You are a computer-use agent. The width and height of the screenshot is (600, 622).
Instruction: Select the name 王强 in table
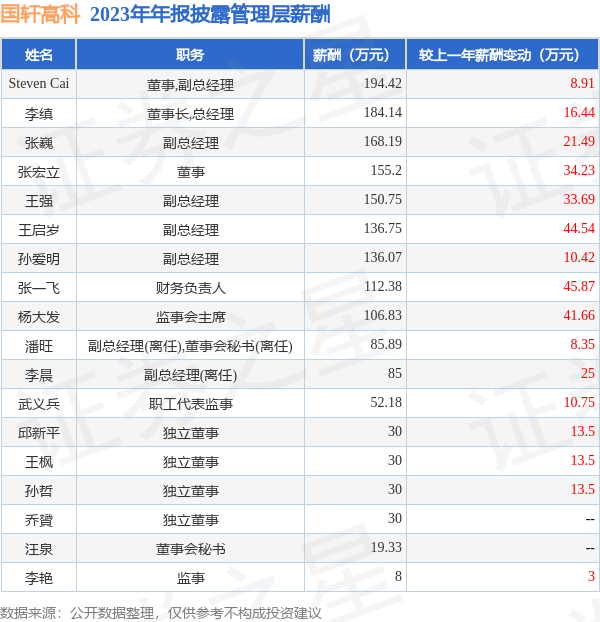(38, 201)
